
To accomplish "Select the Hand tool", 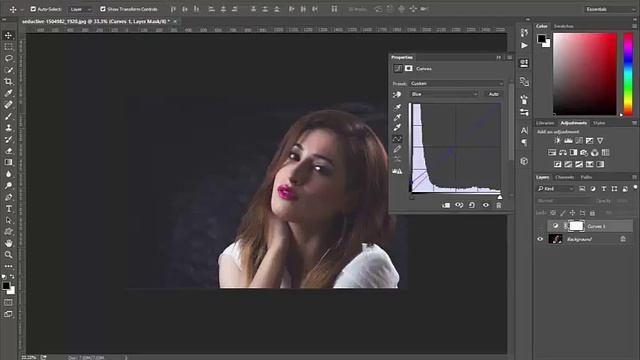I will pos(8,243).
